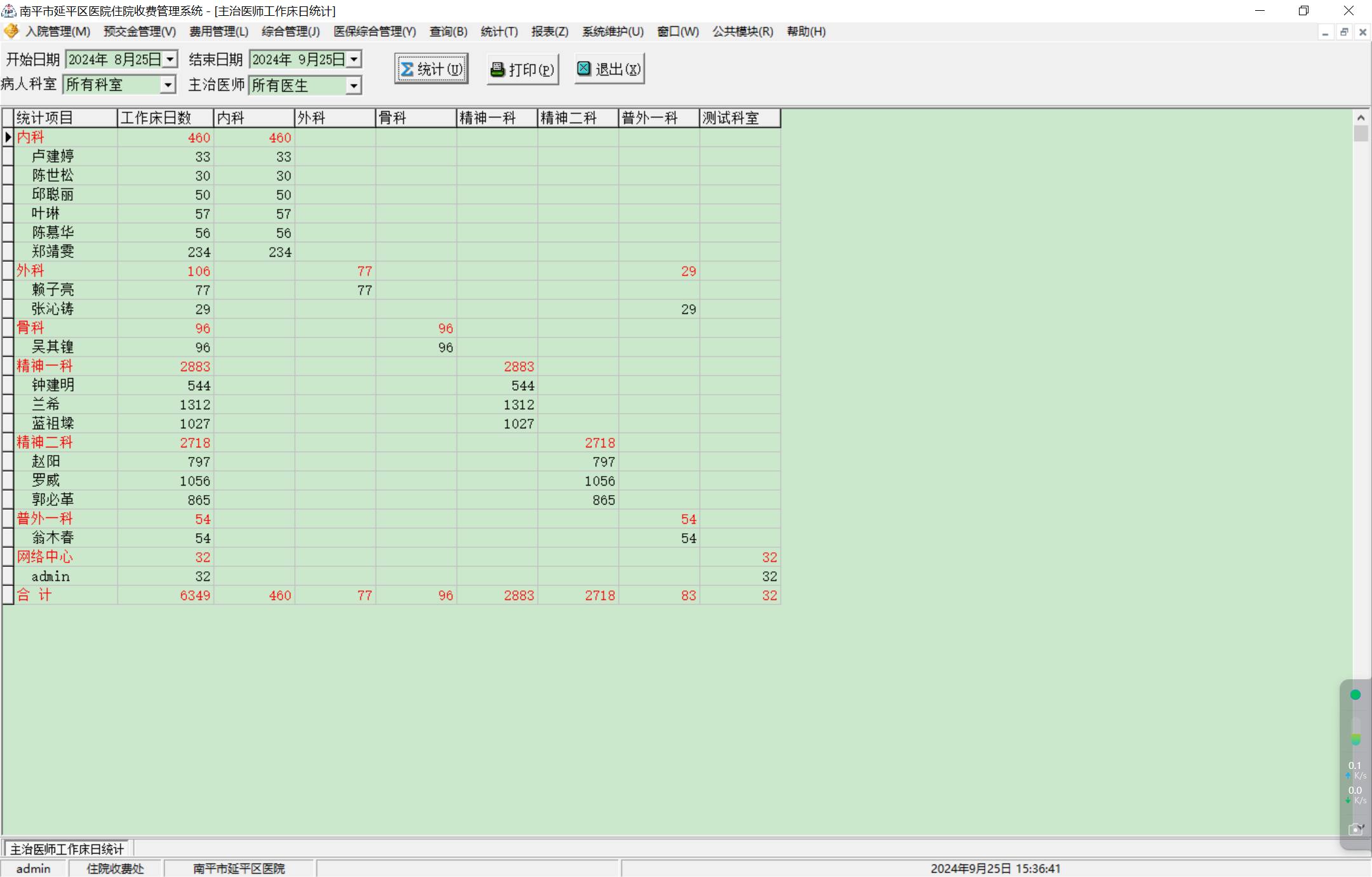Open the 开始日期 date dropdown
Image resolution: width=1372 pixels, height=877 pixels.
click(x=170, y=59)
